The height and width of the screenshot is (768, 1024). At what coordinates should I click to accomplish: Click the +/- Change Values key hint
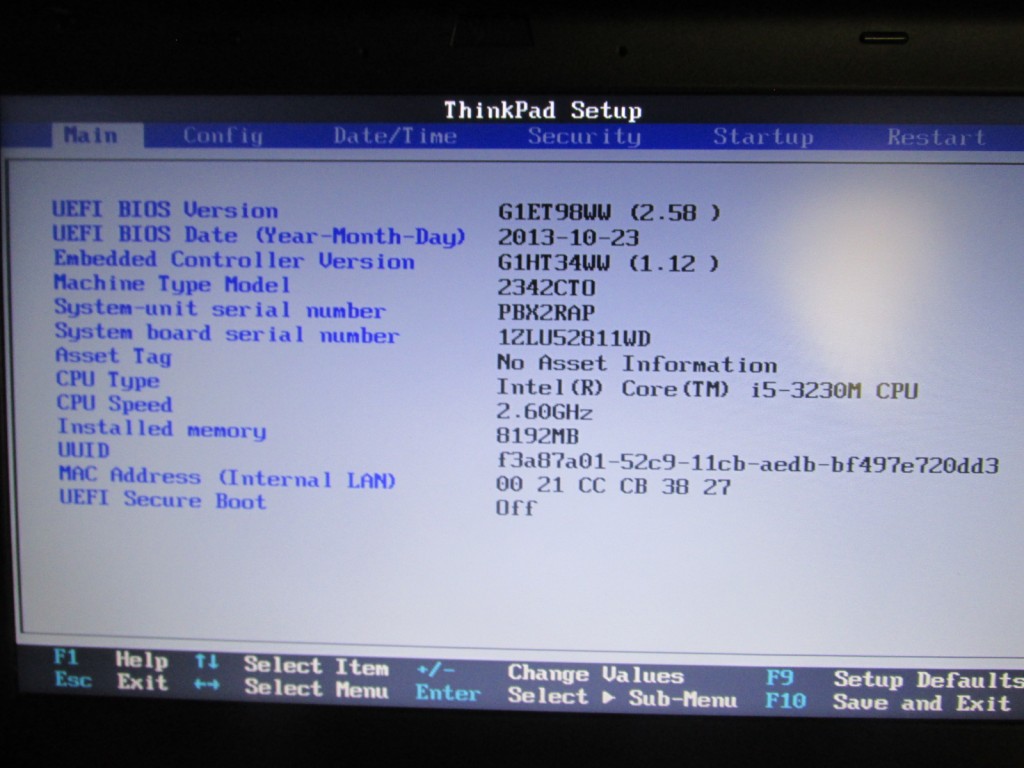pos(435,668)
